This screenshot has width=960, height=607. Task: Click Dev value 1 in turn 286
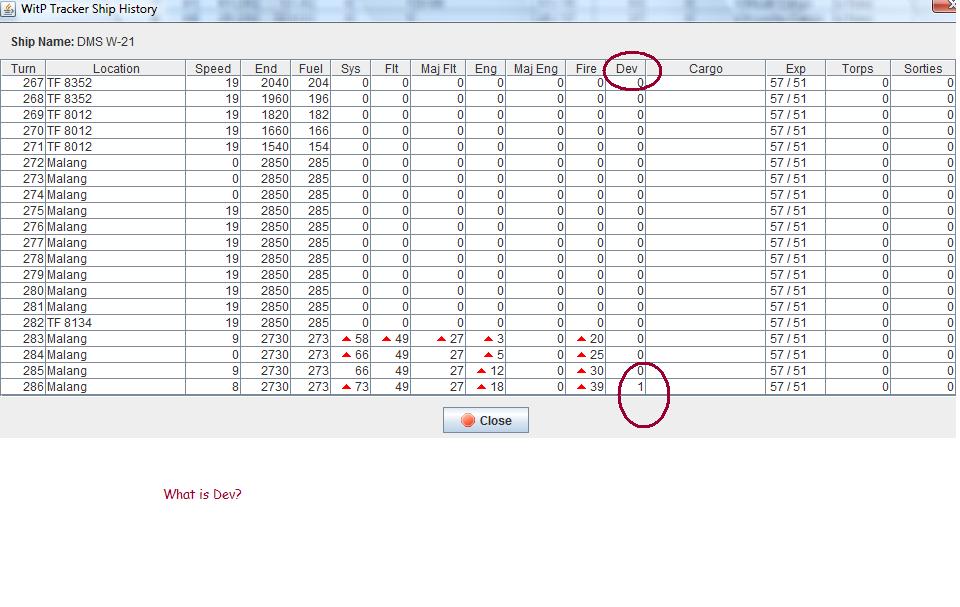(x=626, y=386)
